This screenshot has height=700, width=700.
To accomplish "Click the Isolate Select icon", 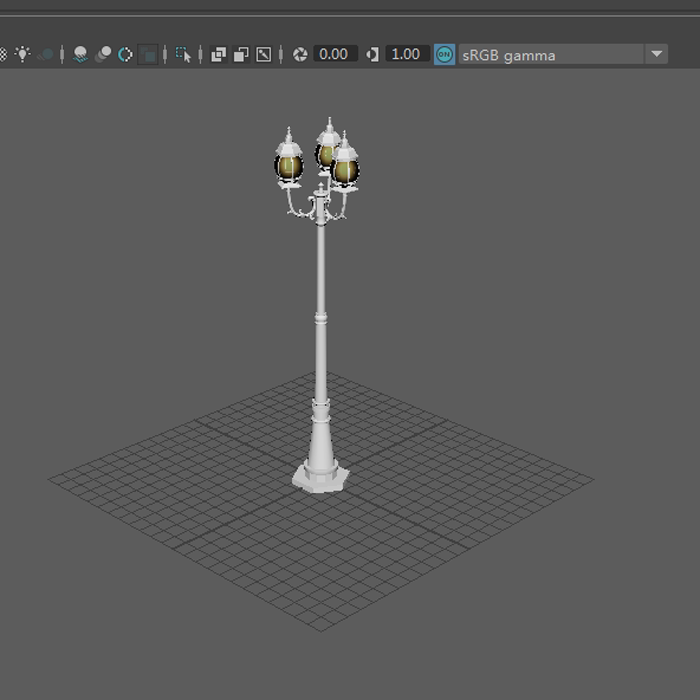I will [183, 54].
